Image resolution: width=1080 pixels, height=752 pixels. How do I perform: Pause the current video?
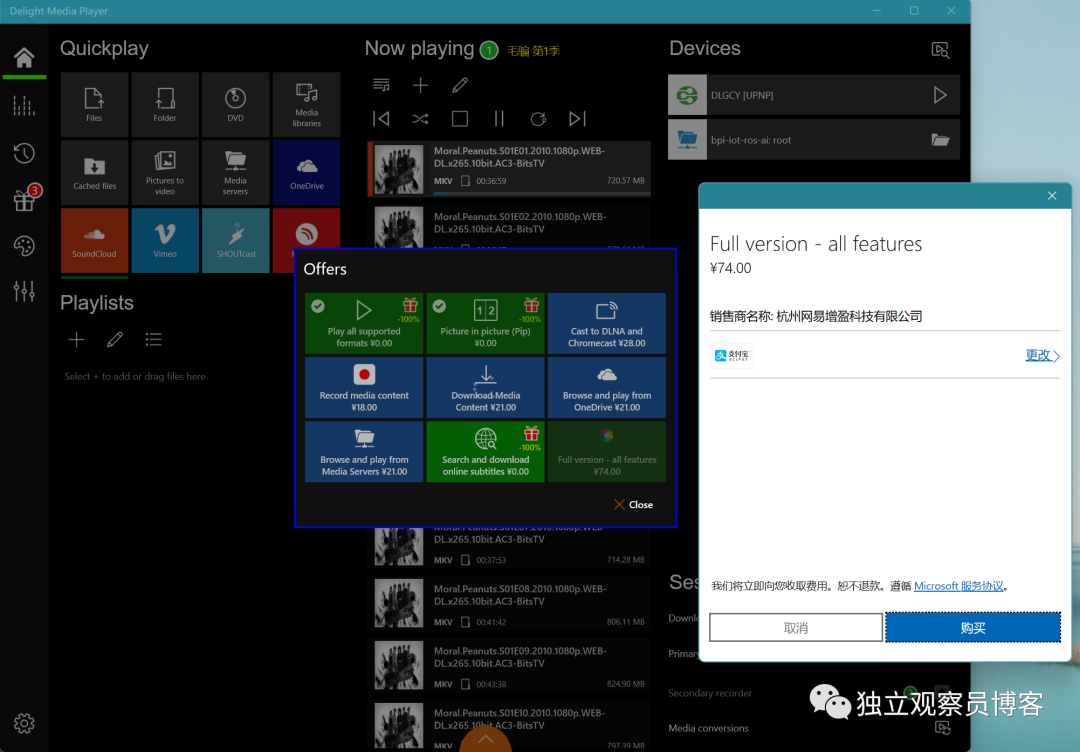499,119
